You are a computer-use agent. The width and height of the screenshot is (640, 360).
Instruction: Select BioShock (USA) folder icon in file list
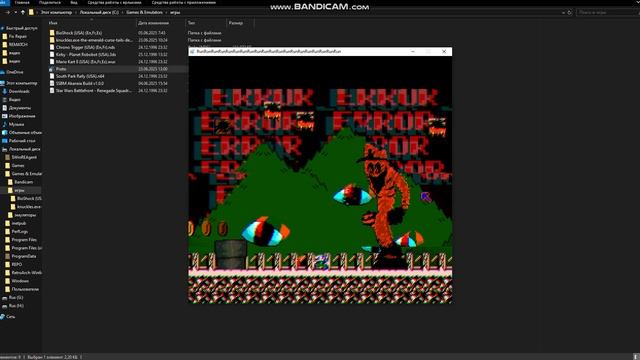pos(52,33)
